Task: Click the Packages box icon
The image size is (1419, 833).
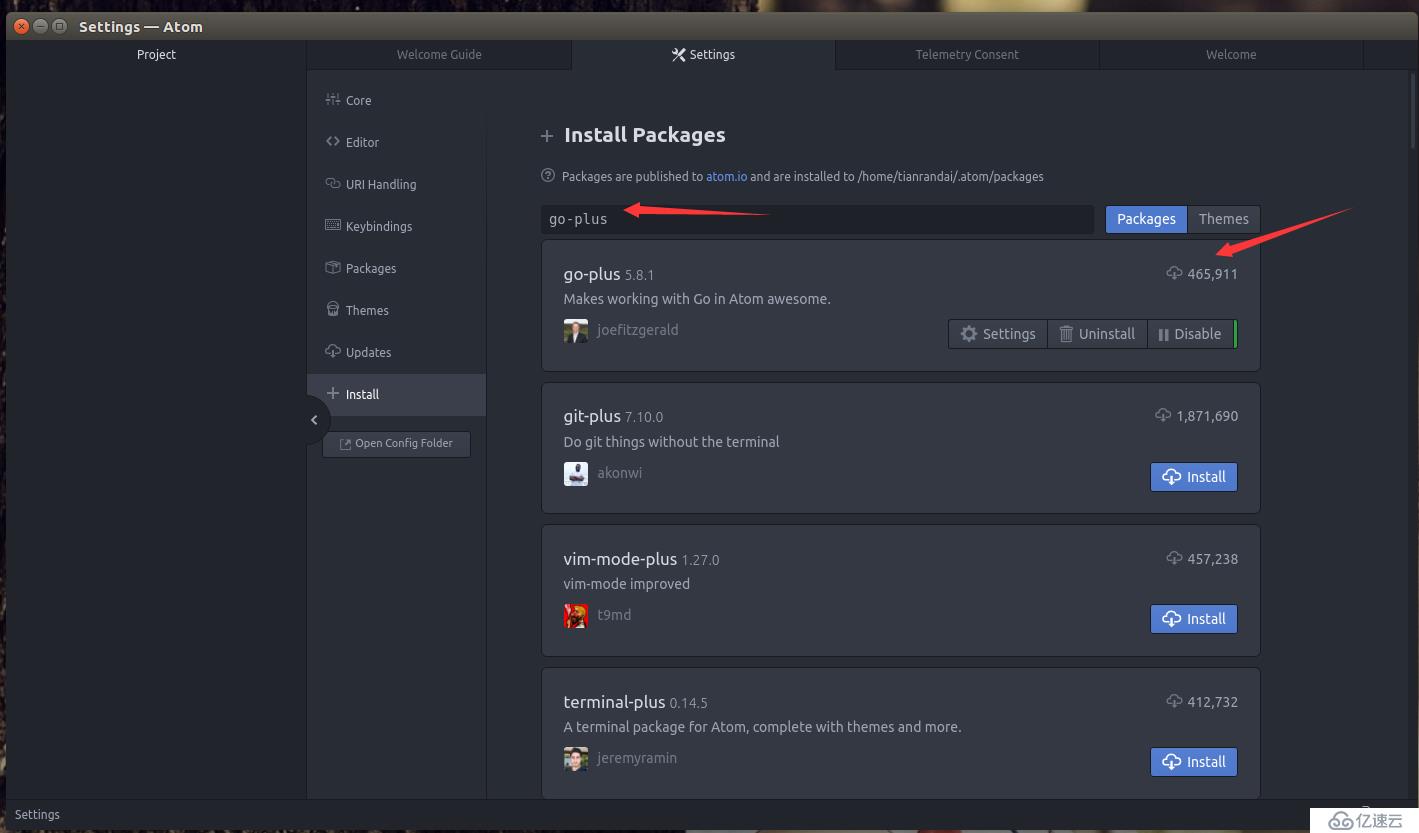Action: [x=333, y=267]
